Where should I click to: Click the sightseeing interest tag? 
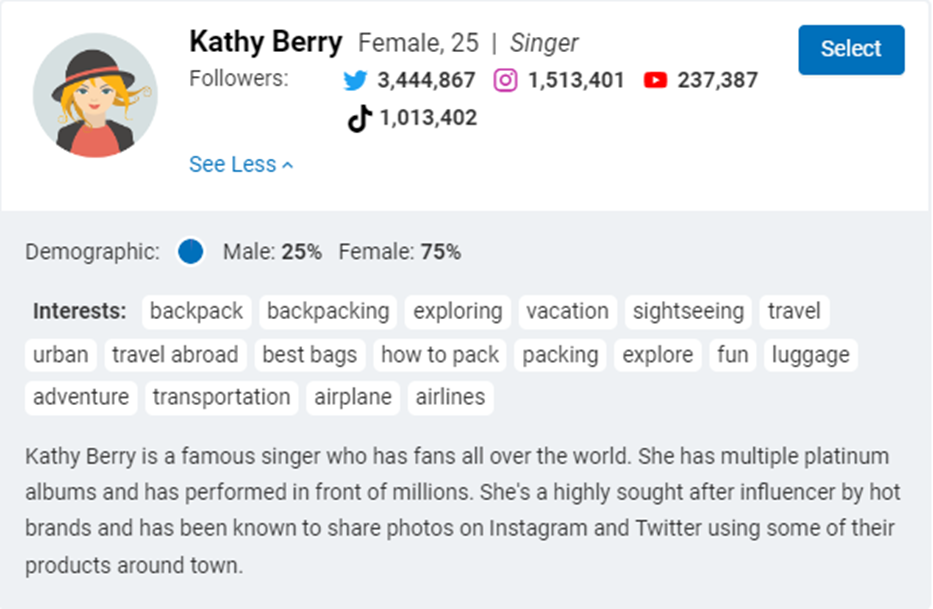(x=688, y=311)
